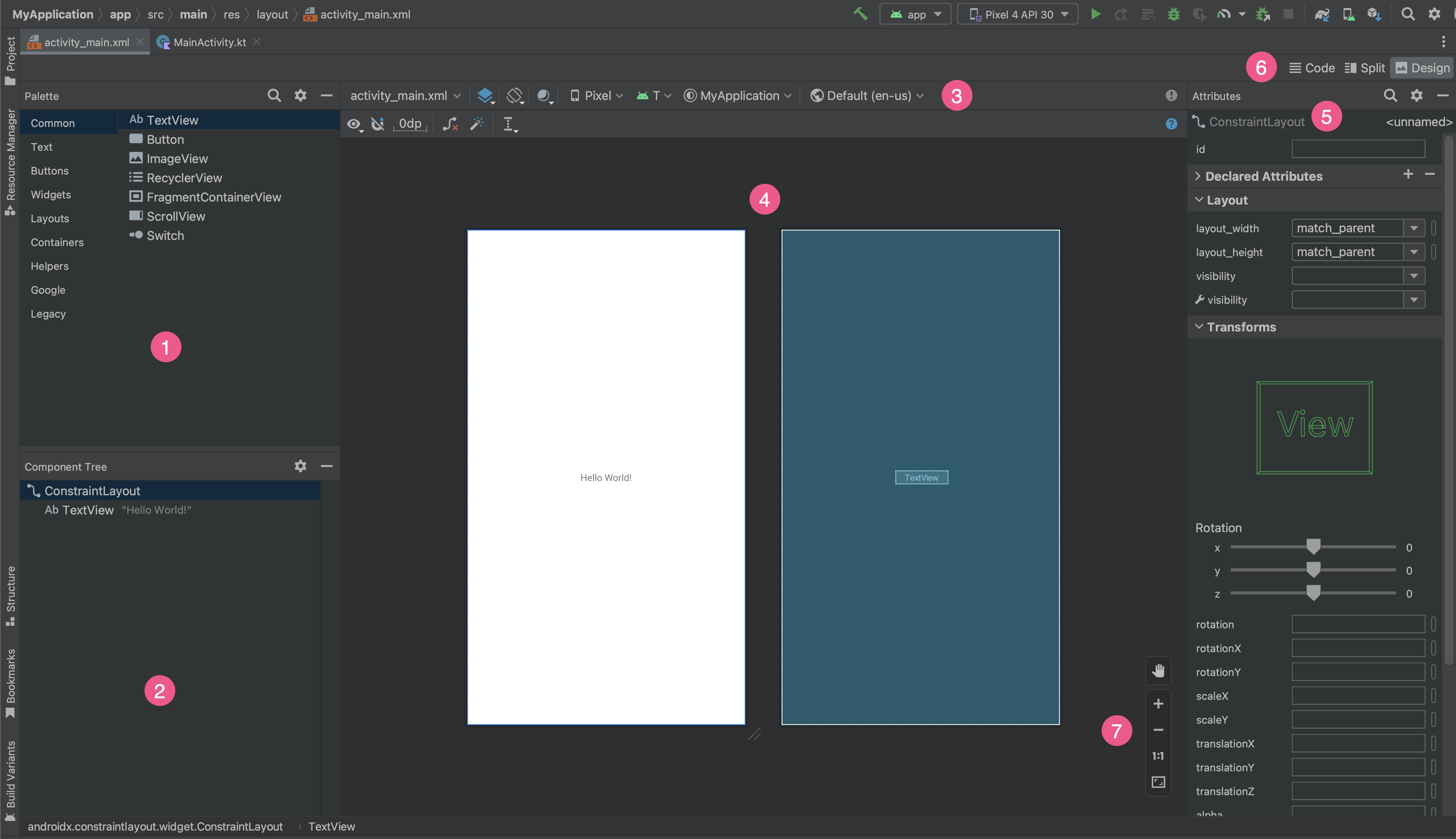Click the Error/Warning indicators icon
1456x839 pixels.
tap(1171, 95)
